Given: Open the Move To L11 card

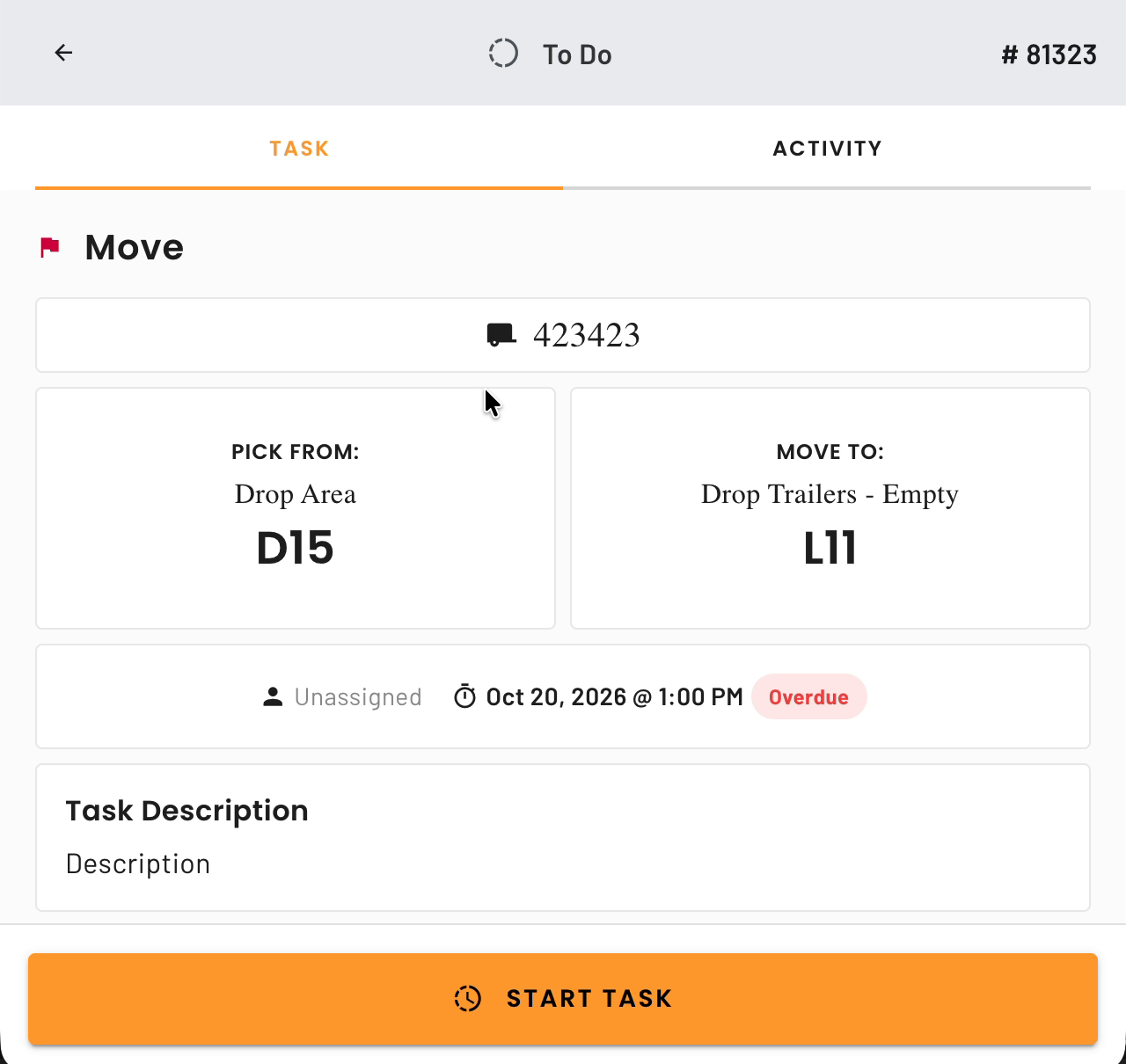Looking at the screenshot, I should (x=830, y=508).
